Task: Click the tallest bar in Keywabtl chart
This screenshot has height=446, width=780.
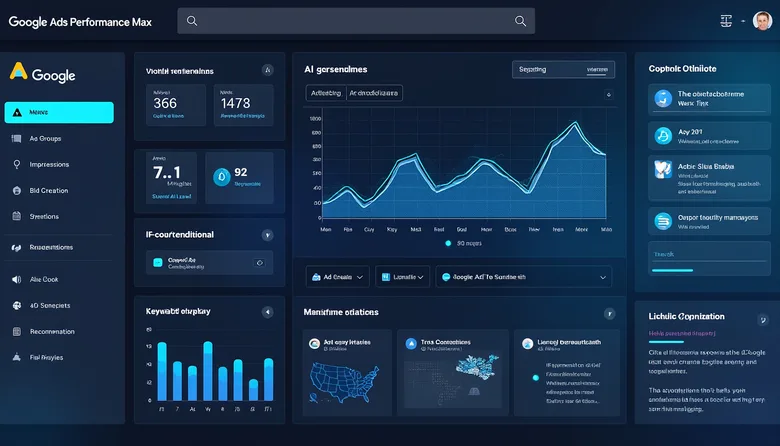Action: [208, 371]
